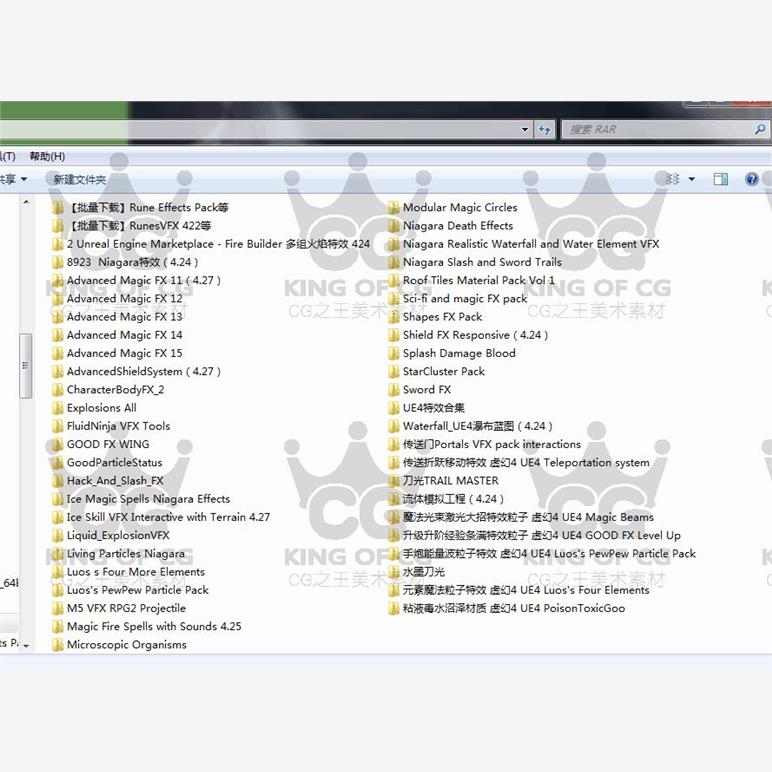Select folder icon of Advanced Magic FX 15
This screenshot has width=772, height=772.
coord(58,354)
